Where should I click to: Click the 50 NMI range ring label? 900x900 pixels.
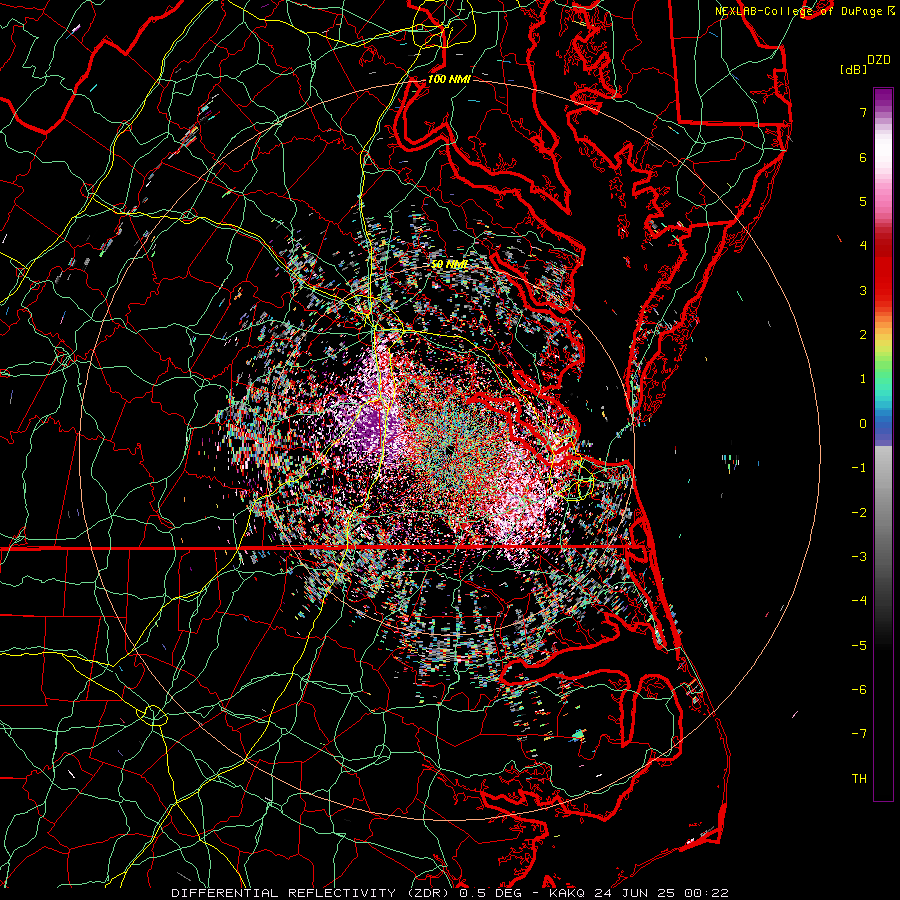(x=449, y=264)
